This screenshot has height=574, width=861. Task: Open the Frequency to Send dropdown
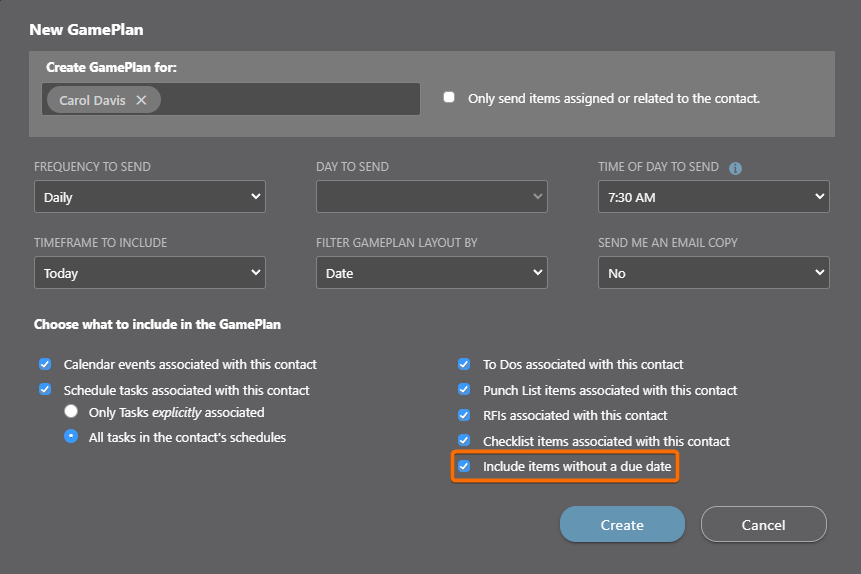(x=150, y=197)
